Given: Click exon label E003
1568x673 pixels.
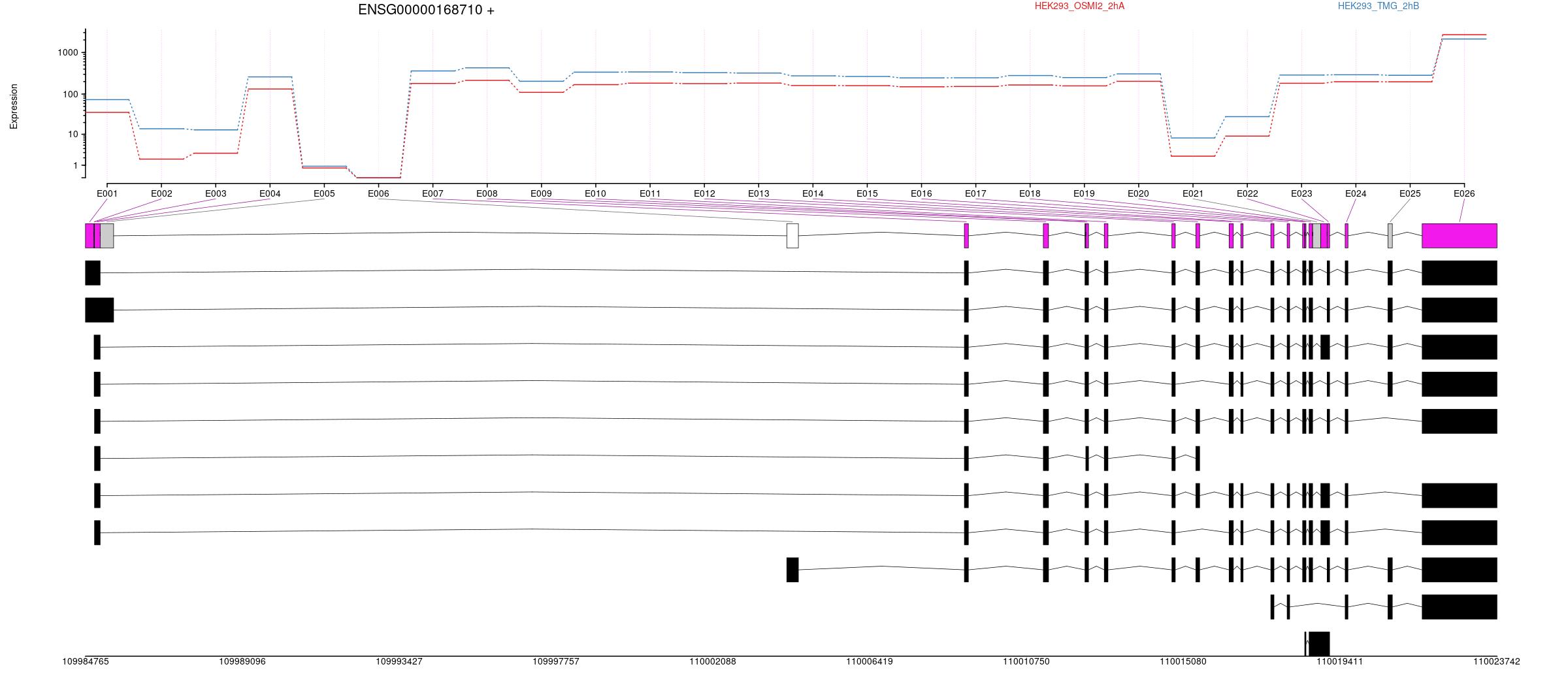Looking at the screenshot, I should click(216, 193).
